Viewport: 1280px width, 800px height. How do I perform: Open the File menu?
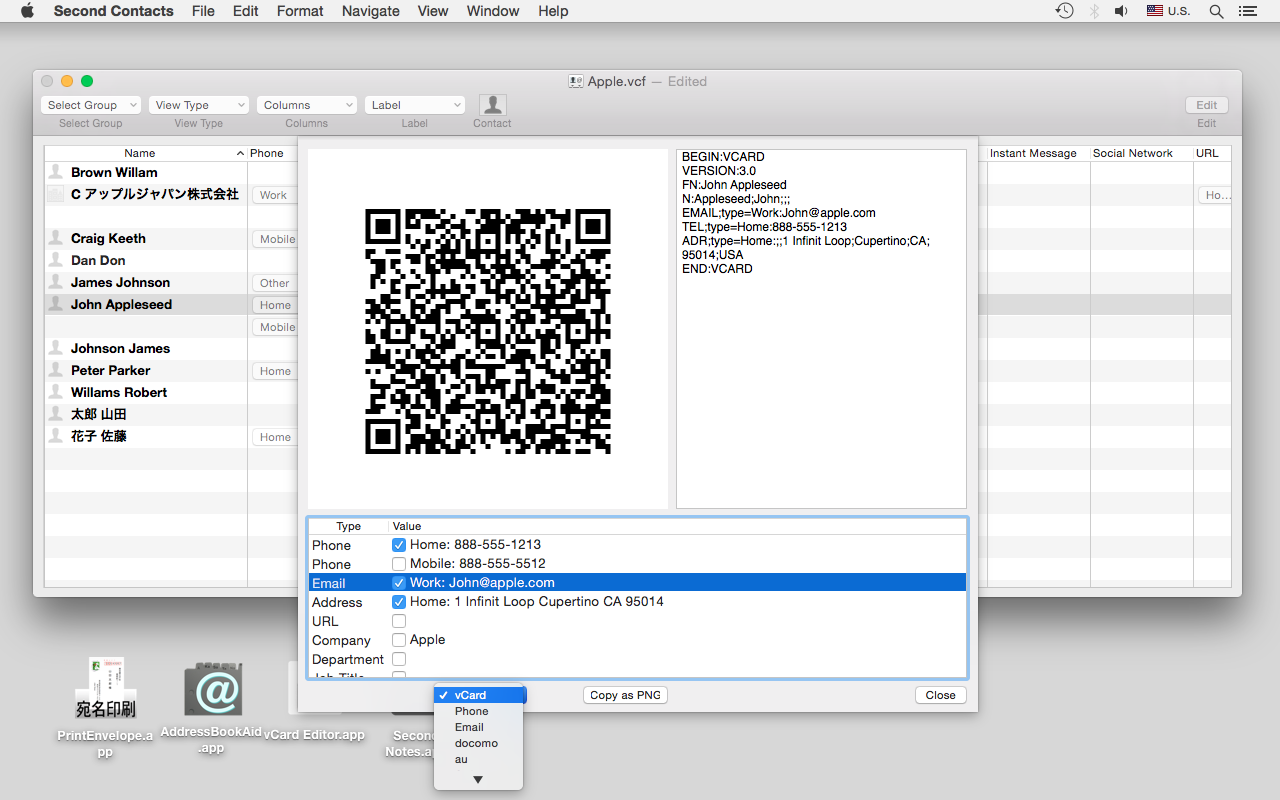coord(203,11)
